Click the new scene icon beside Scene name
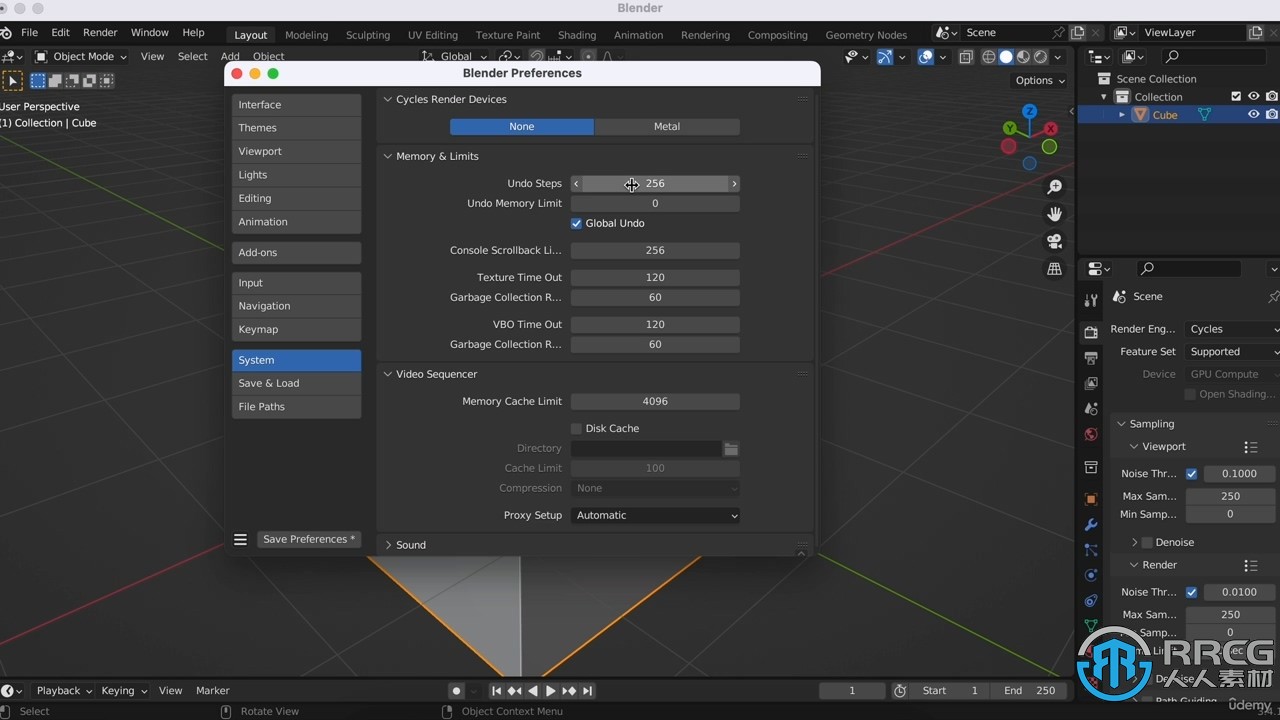The height and width of the screenshot is (720, 1280). 1077,33
